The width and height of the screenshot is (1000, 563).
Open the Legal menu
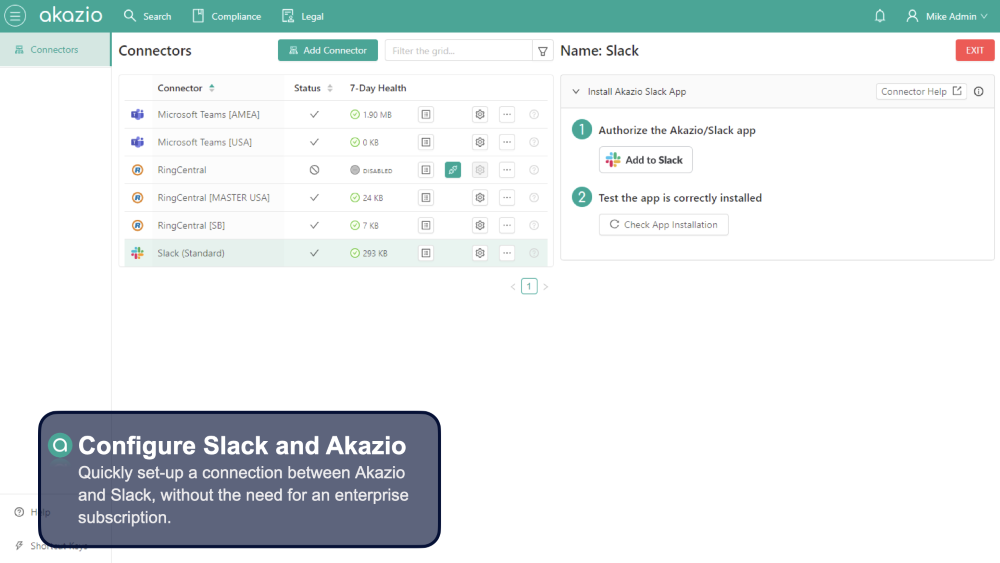click(x=303, y=16)
